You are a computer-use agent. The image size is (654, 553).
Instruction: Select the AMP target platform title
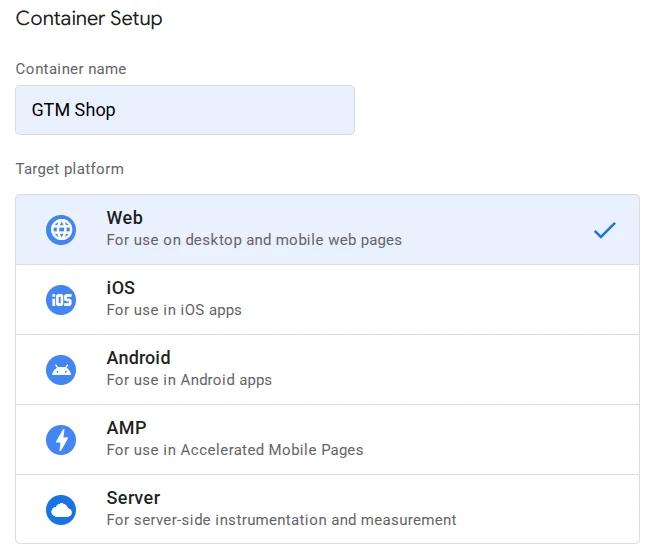point(126,428)
